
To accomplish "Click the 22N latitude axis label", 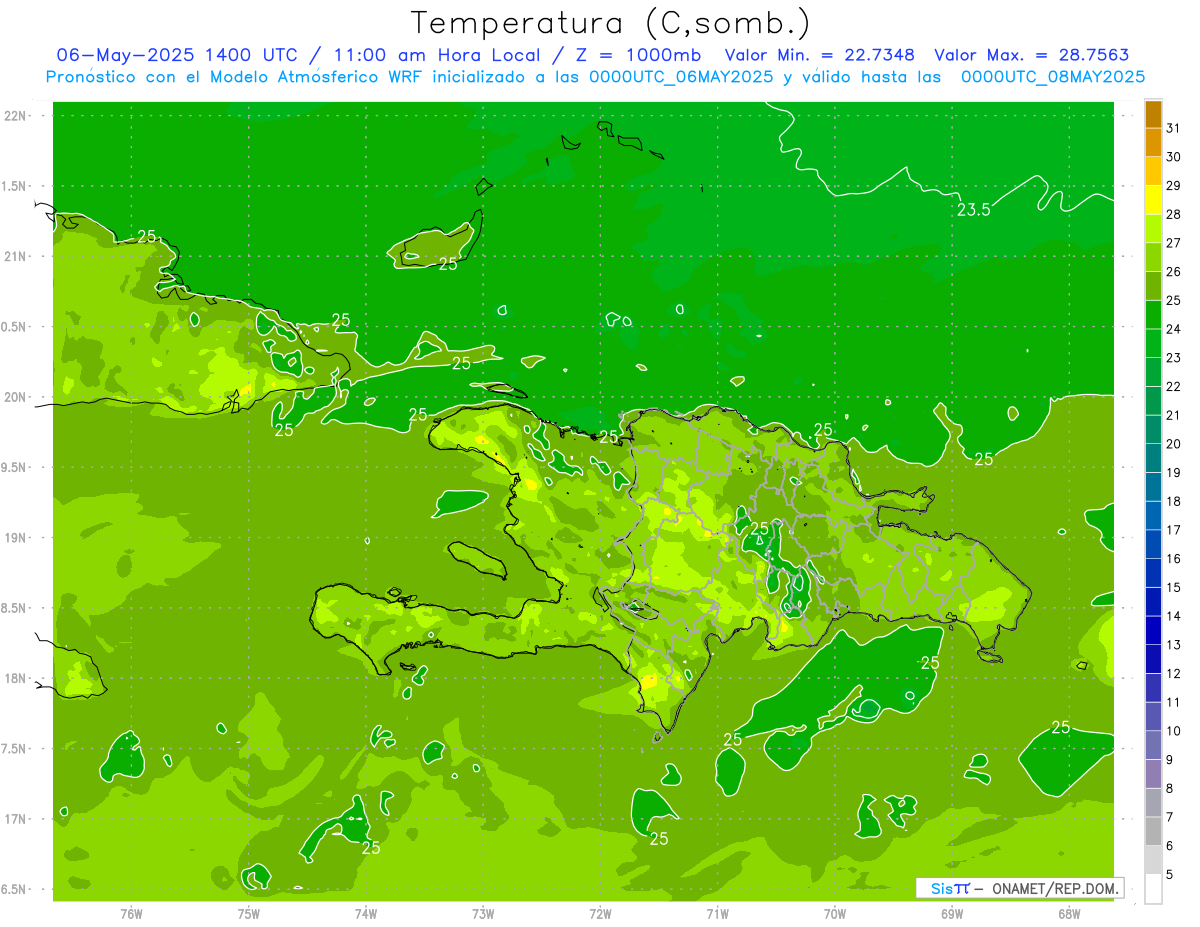I will 15,116.
